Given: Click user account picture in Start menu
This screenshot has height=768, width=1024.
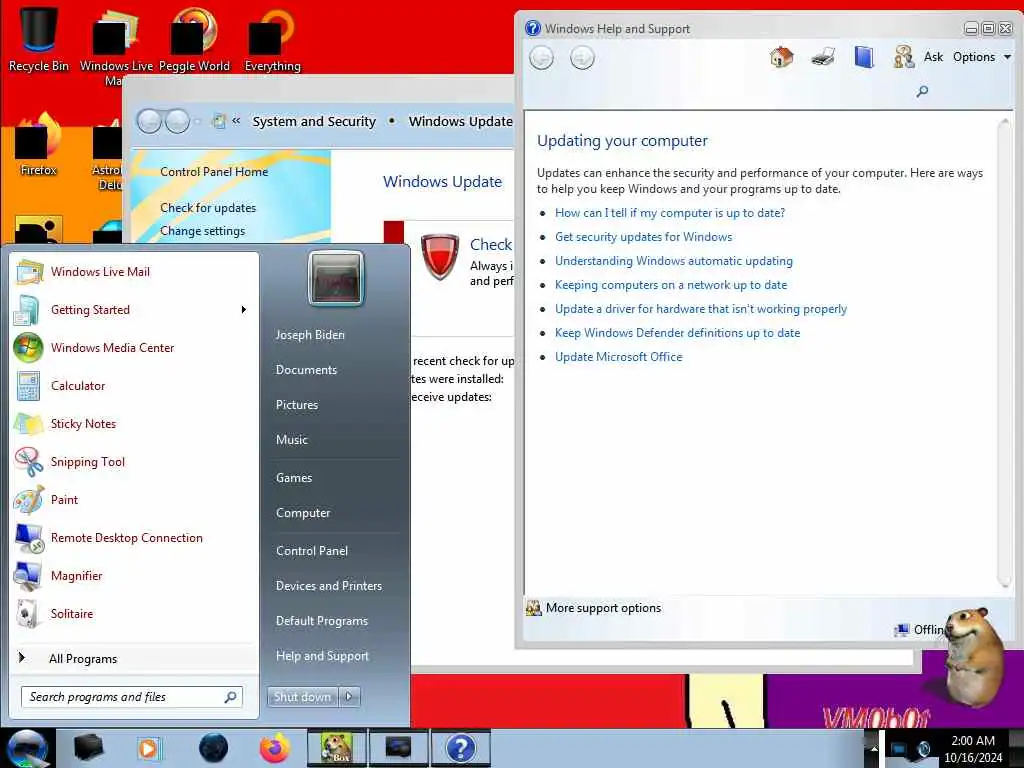Looking at the screenshot, I should 336,278.
